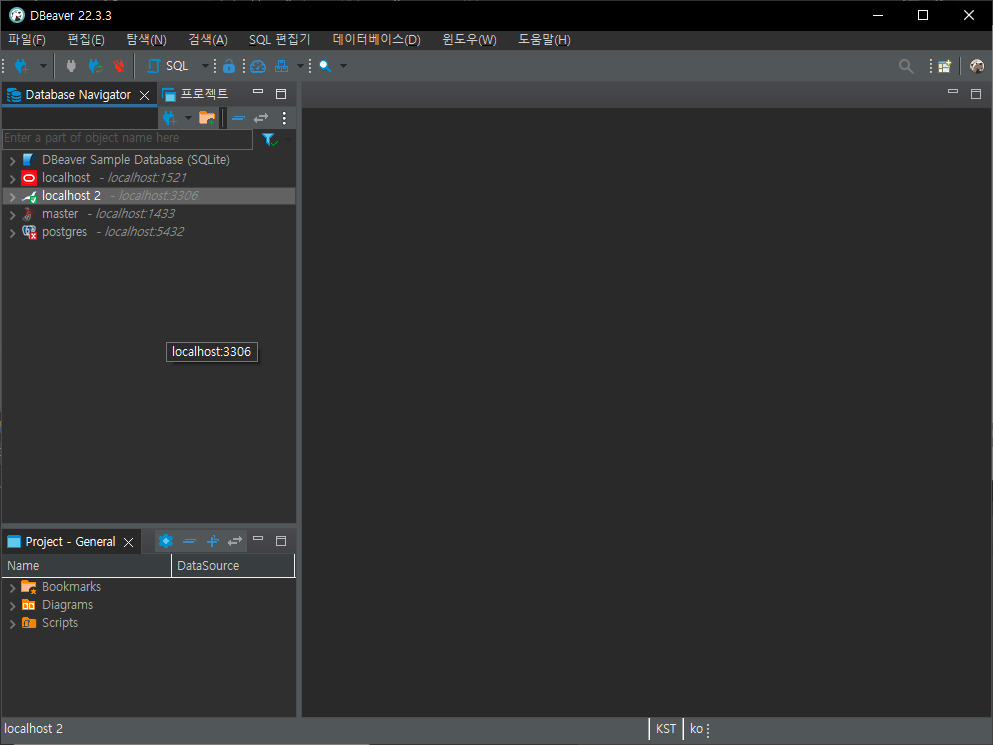Image resolution: width=993 pixels, height=745 pixels.
Task: Close the Database Navigator tab
Action: pos(144,96)
